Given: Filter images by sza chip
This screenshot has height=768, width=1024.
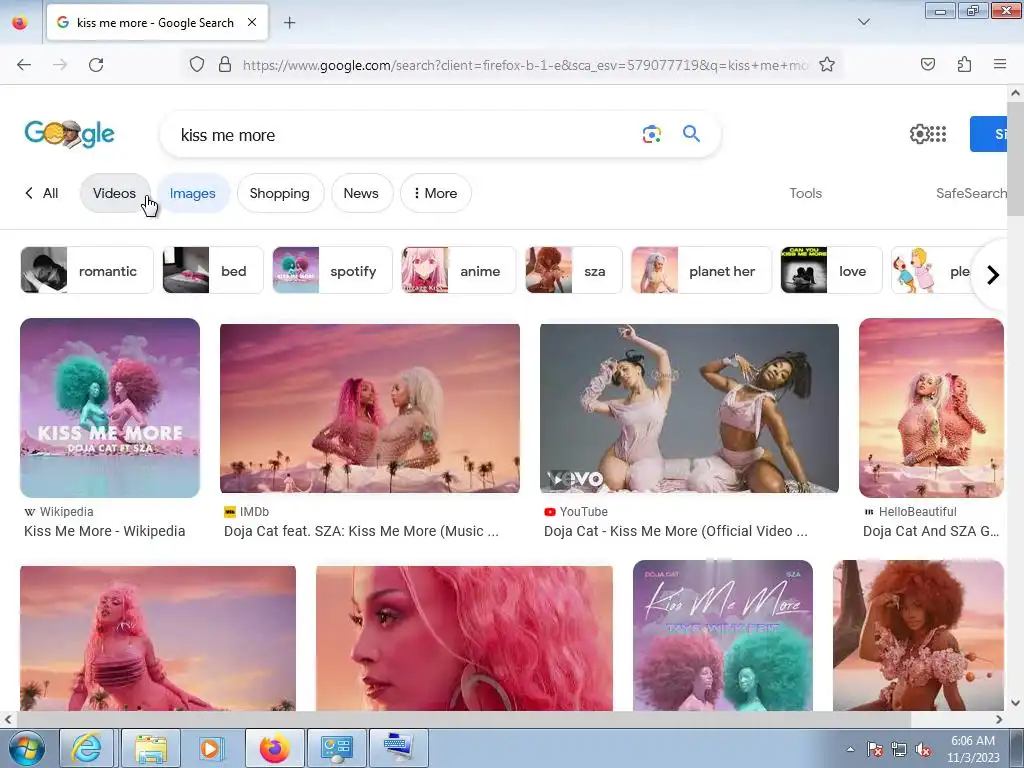Looking at the screenshot, I should tap(573, 270).
